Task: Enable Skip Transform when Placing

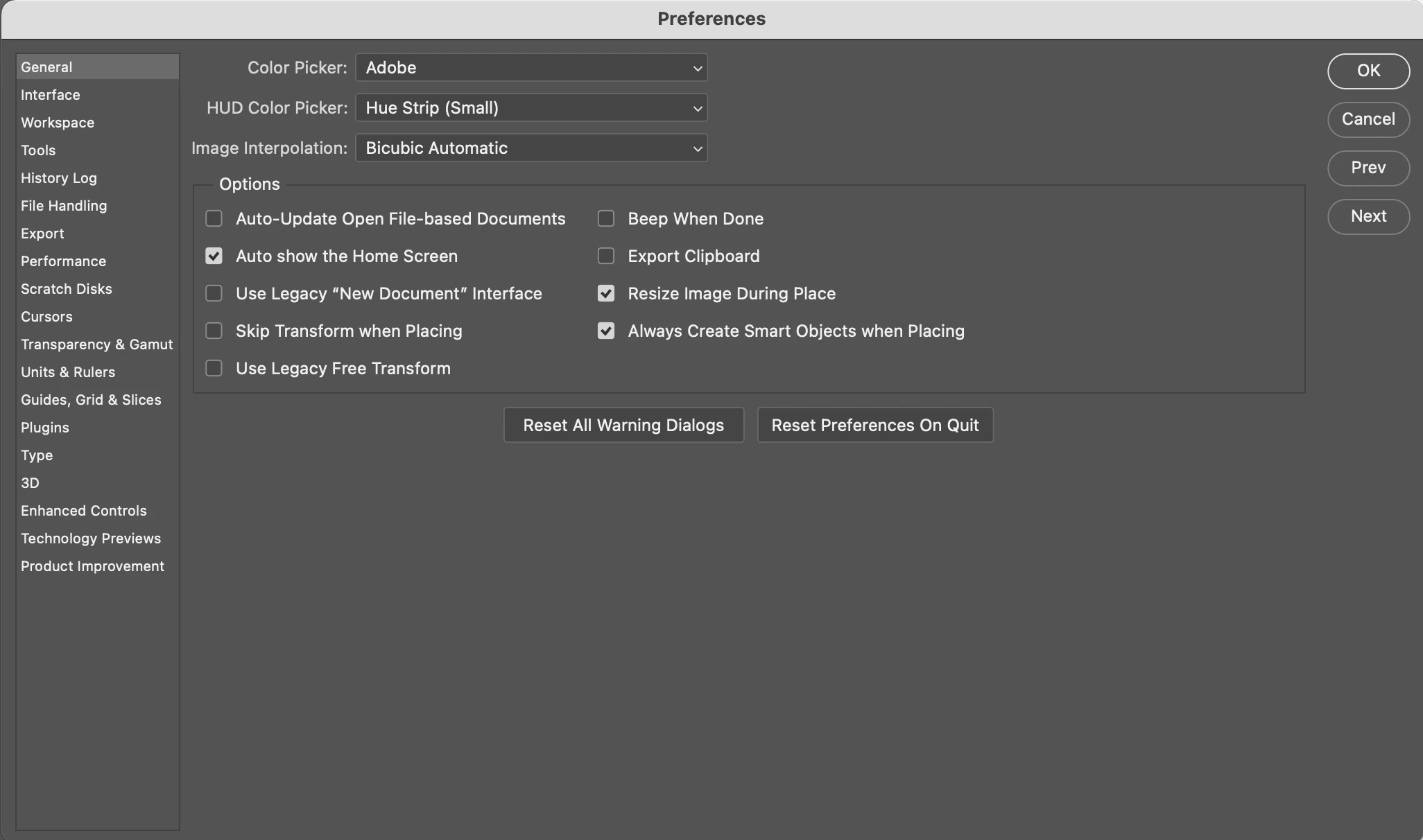Action: [214, 331]
